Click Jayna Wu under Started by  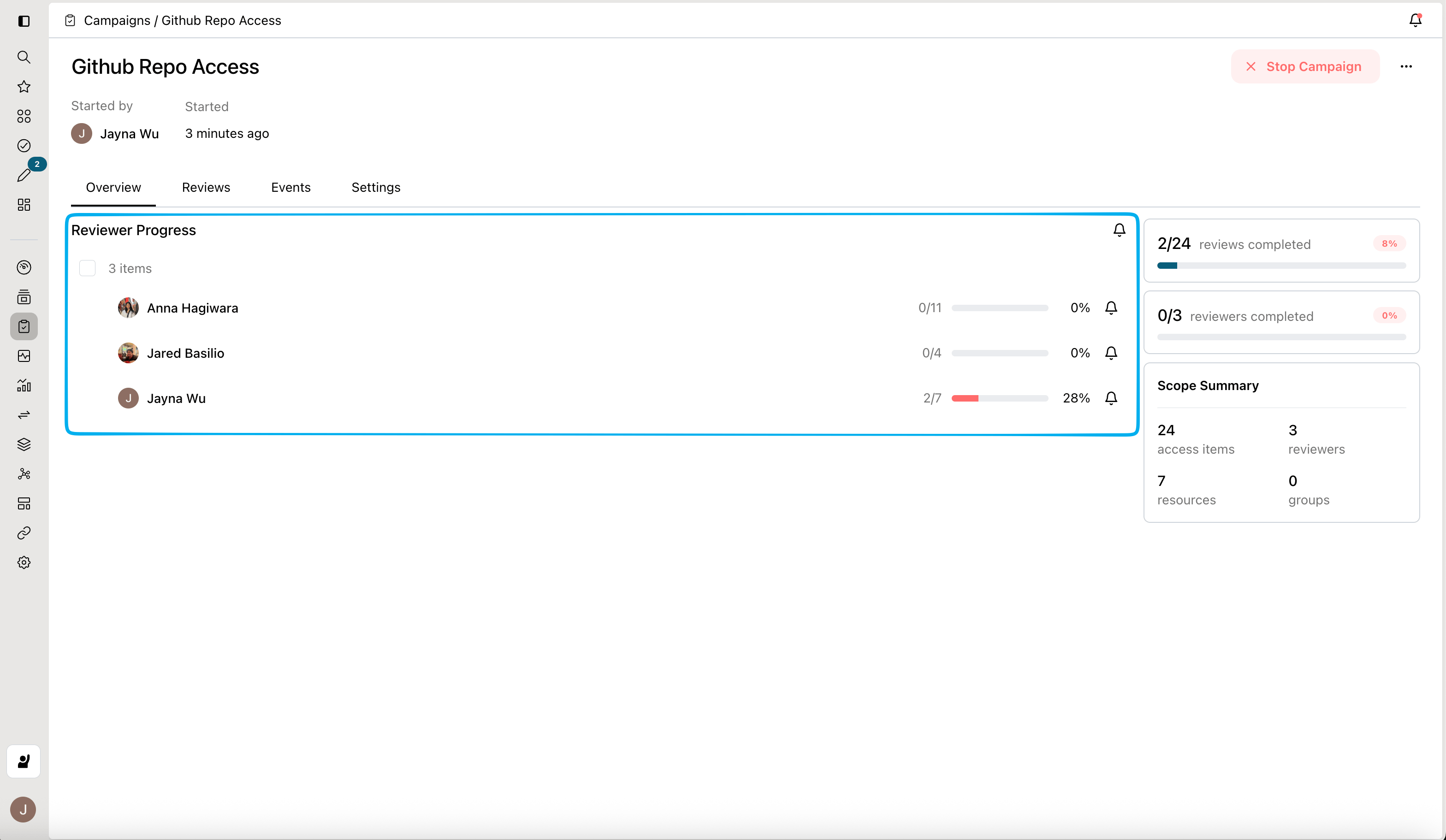click(129, 134)
